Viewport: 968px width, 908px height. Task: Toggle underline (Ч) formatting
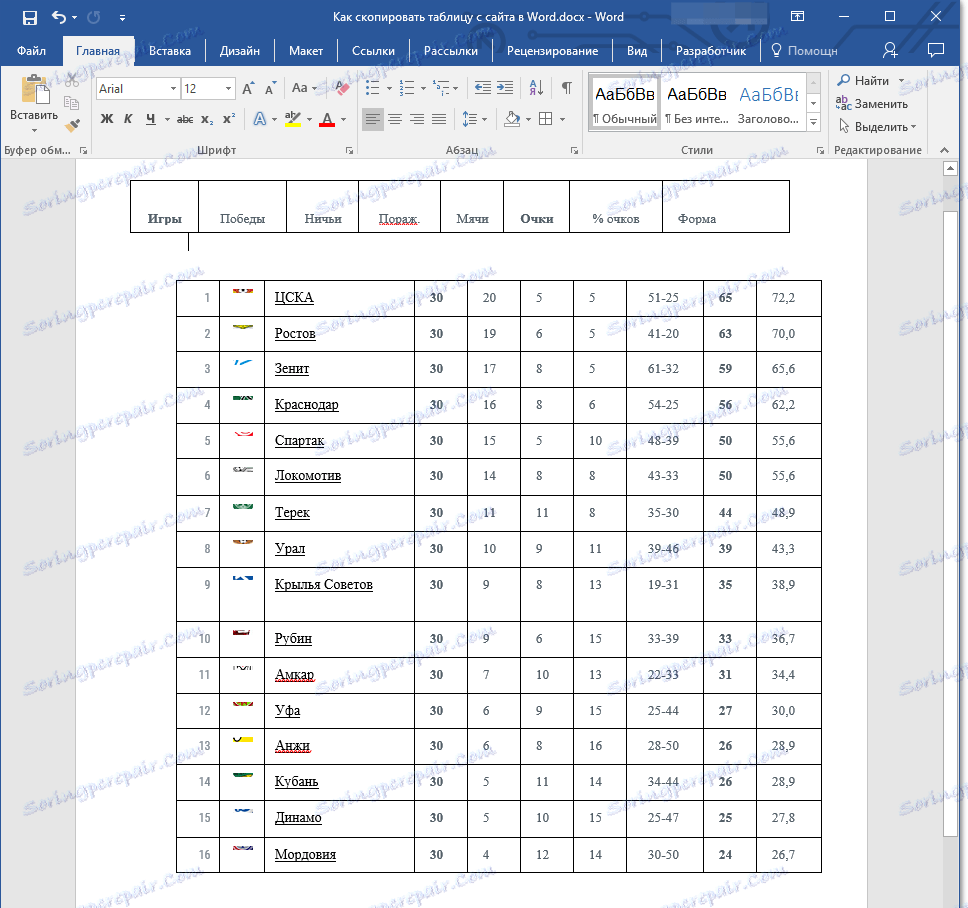pos(151,119)
